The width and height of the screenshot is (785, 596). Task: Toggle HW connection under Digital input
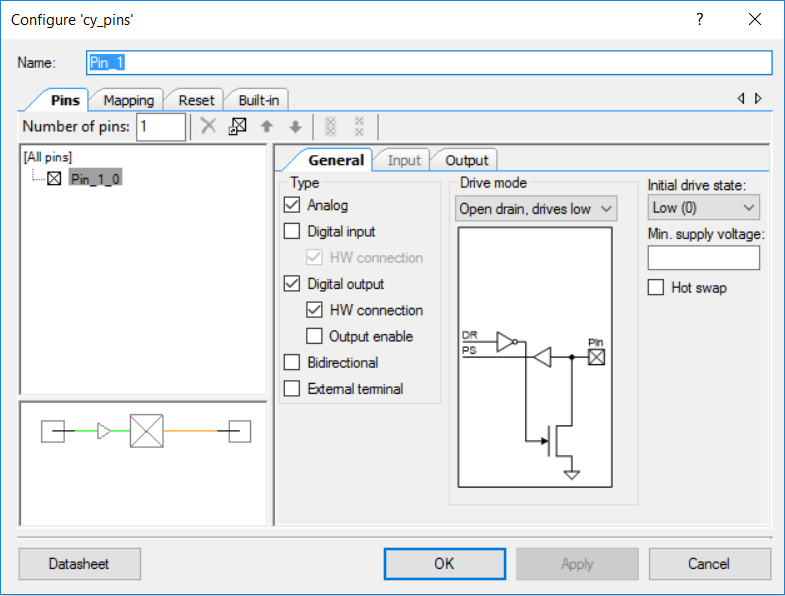pos(314,257)
